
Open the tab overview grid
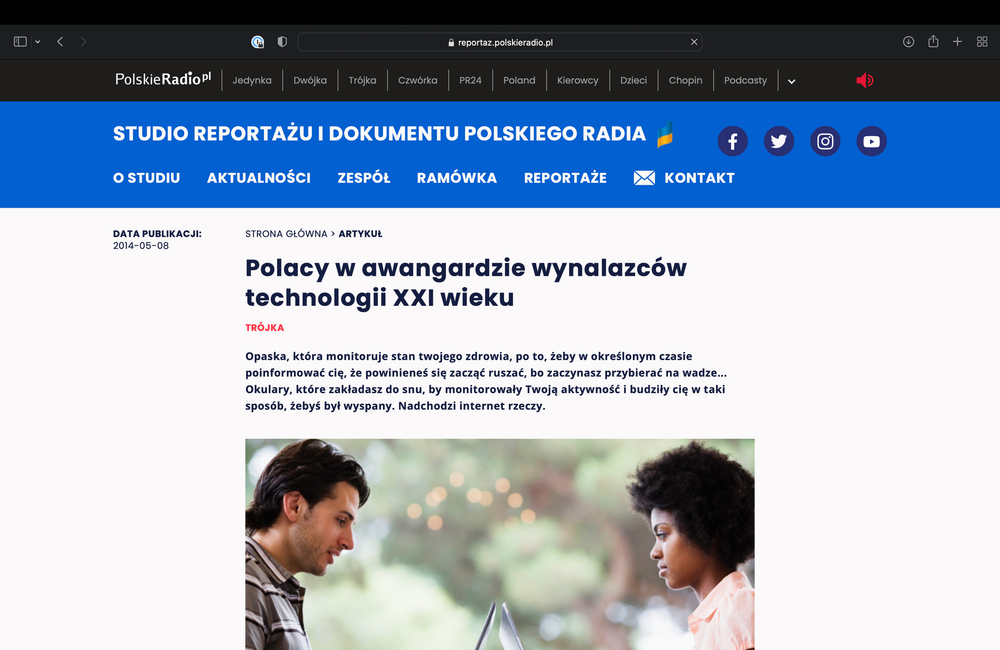[982, 41]
